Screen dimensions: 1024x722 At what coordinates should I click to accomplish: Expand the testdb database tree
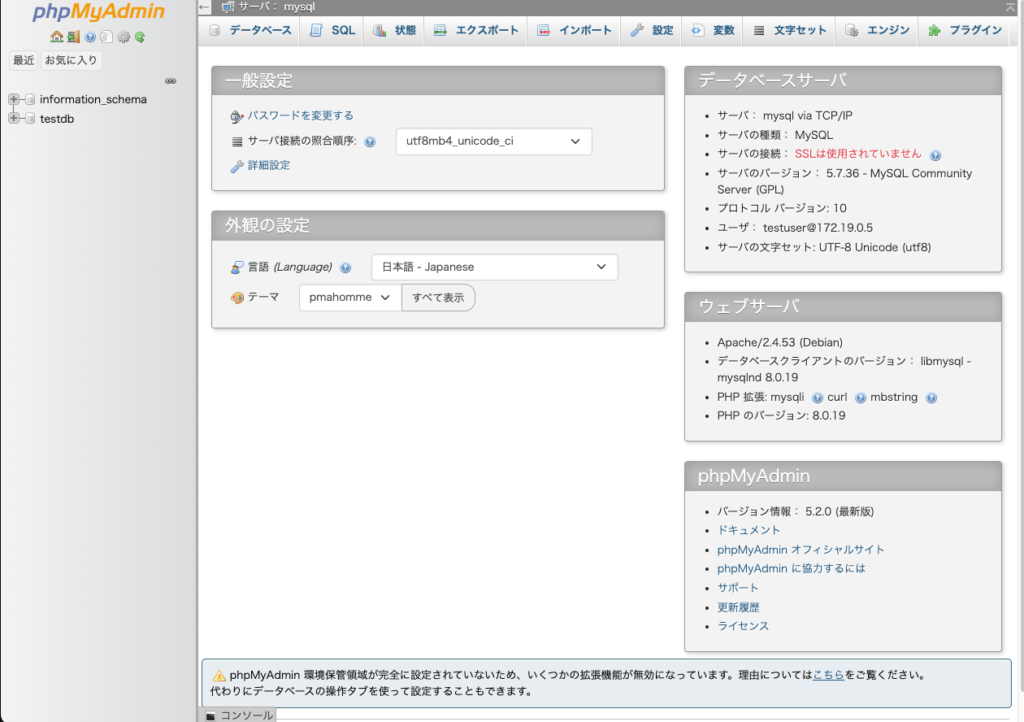[x=13, y=118]
